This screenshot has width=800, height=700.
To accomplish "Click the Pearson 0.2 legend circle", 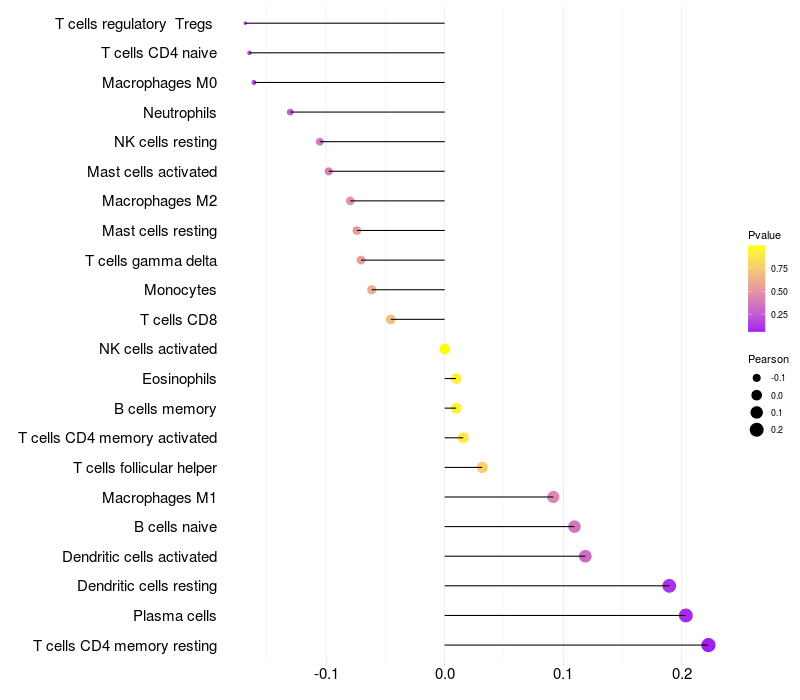I will [x=756, y=430].
